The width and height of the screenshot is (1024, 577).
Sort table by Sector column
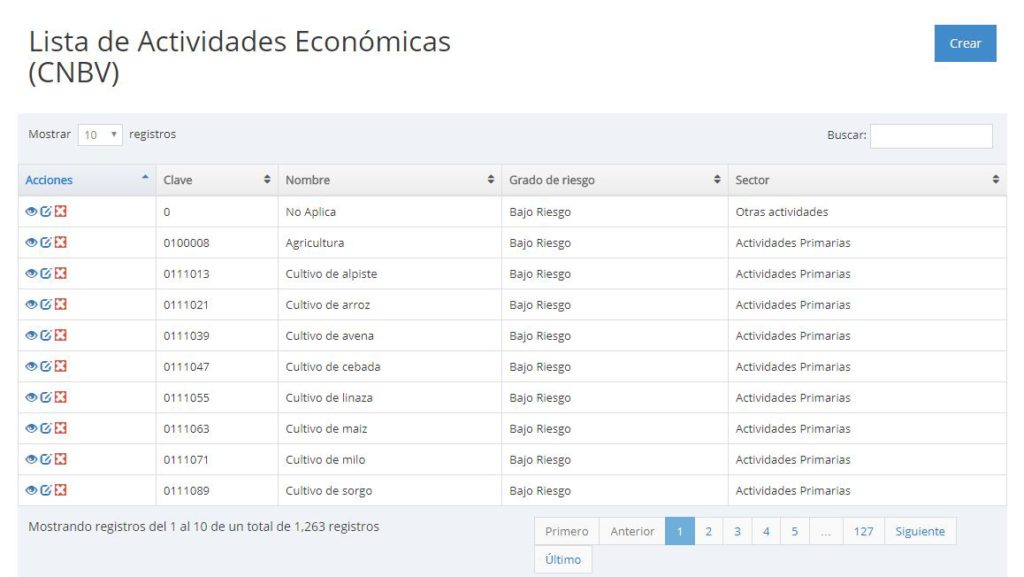(x=867, y=179)
